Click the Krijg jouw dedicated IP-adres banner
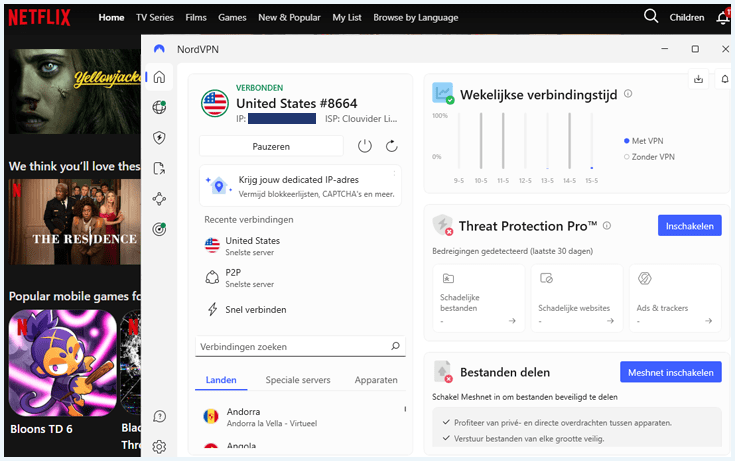 [300, 186]
